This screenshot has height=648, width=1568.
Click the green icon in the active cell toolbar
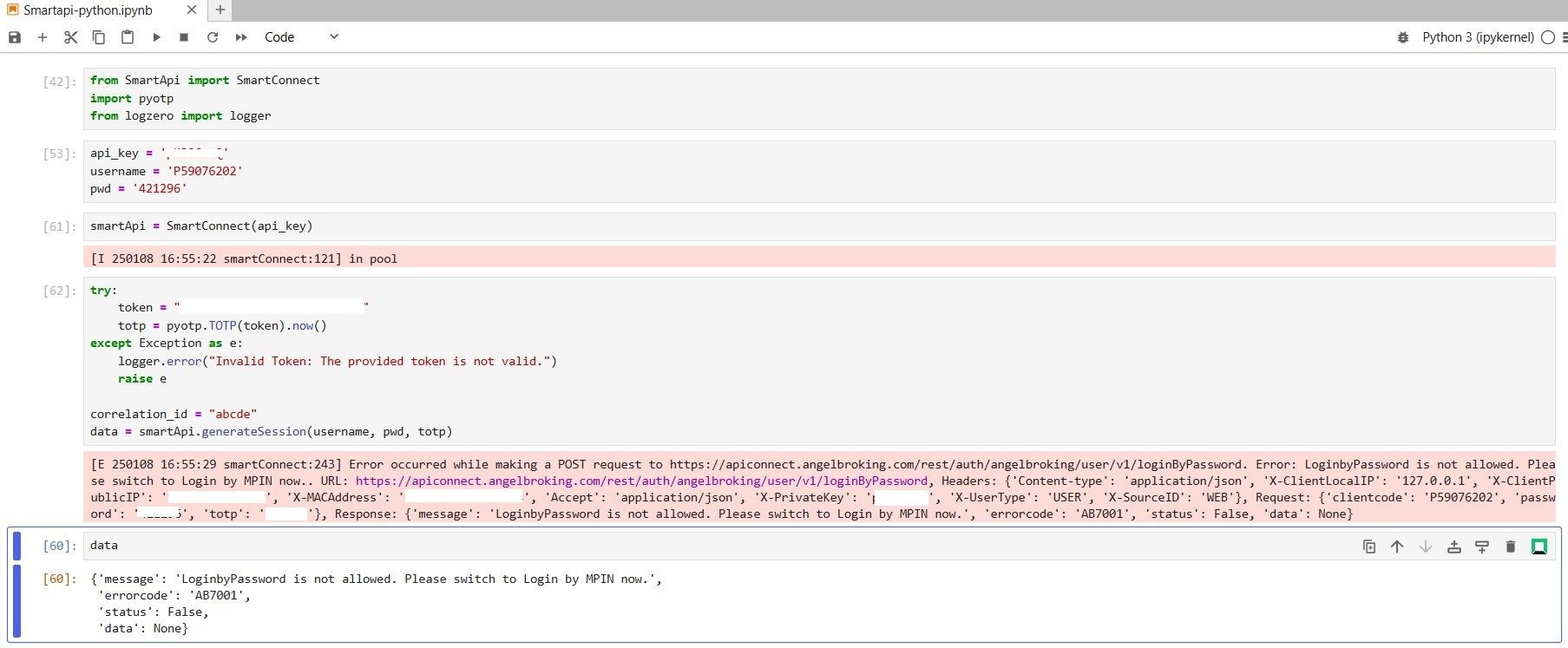(x=1539, y=547)
